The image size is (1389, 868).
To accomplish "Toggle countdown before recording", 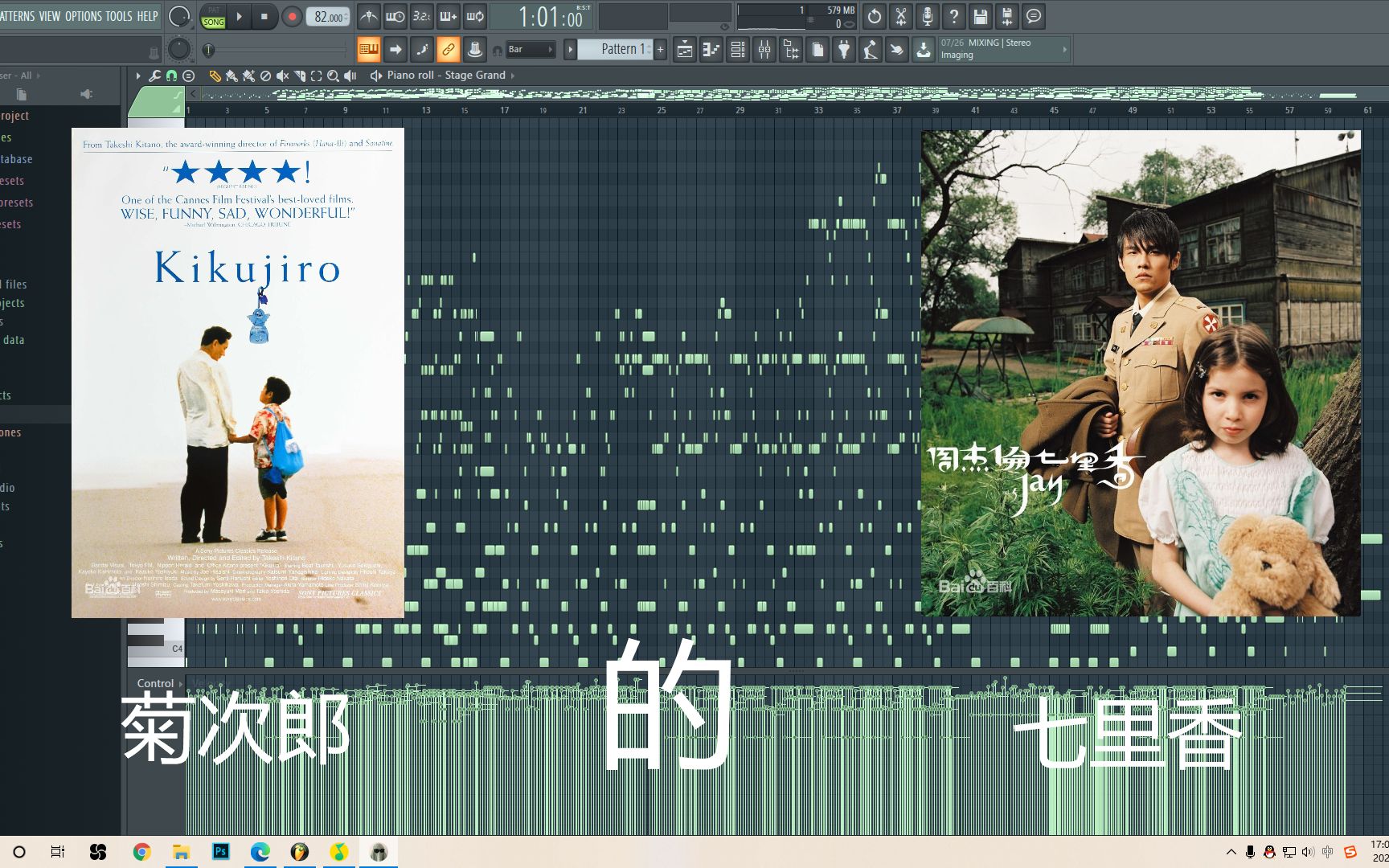I will [422, 16].
